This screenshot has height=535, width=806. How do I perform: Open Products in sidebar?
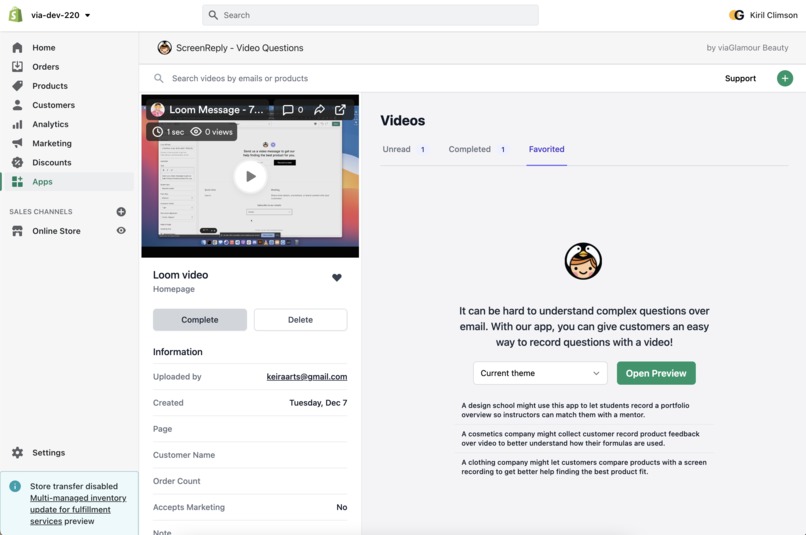[x=50, y=85]
